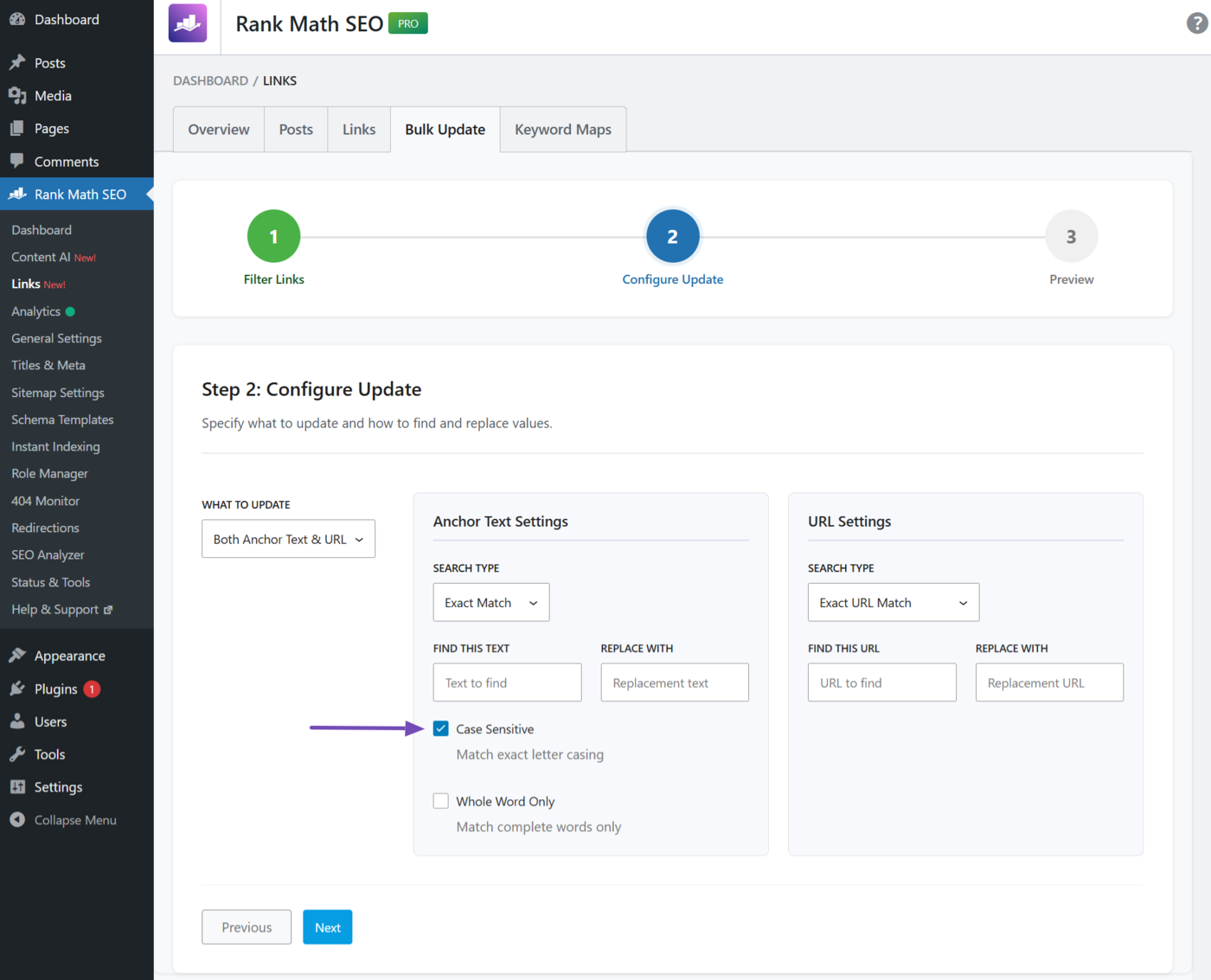Image resolution: width=1211 pixels, height=980 pixels.
Task: Click the Text to find input field
Action: click(506, 682)
